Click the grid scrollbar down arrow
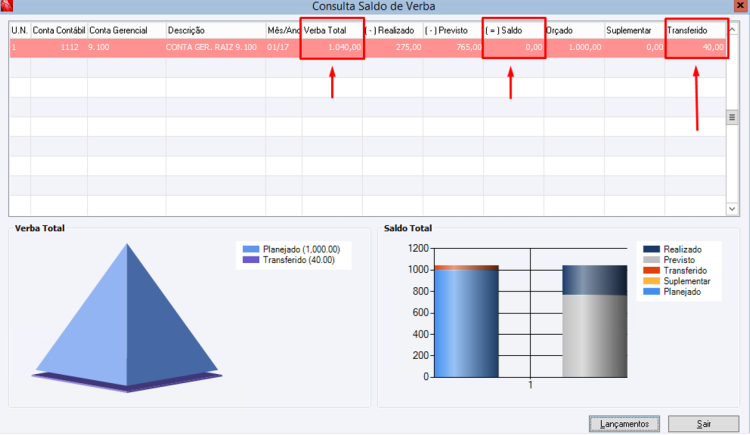The image size is (750, 435). pos(732,209)
